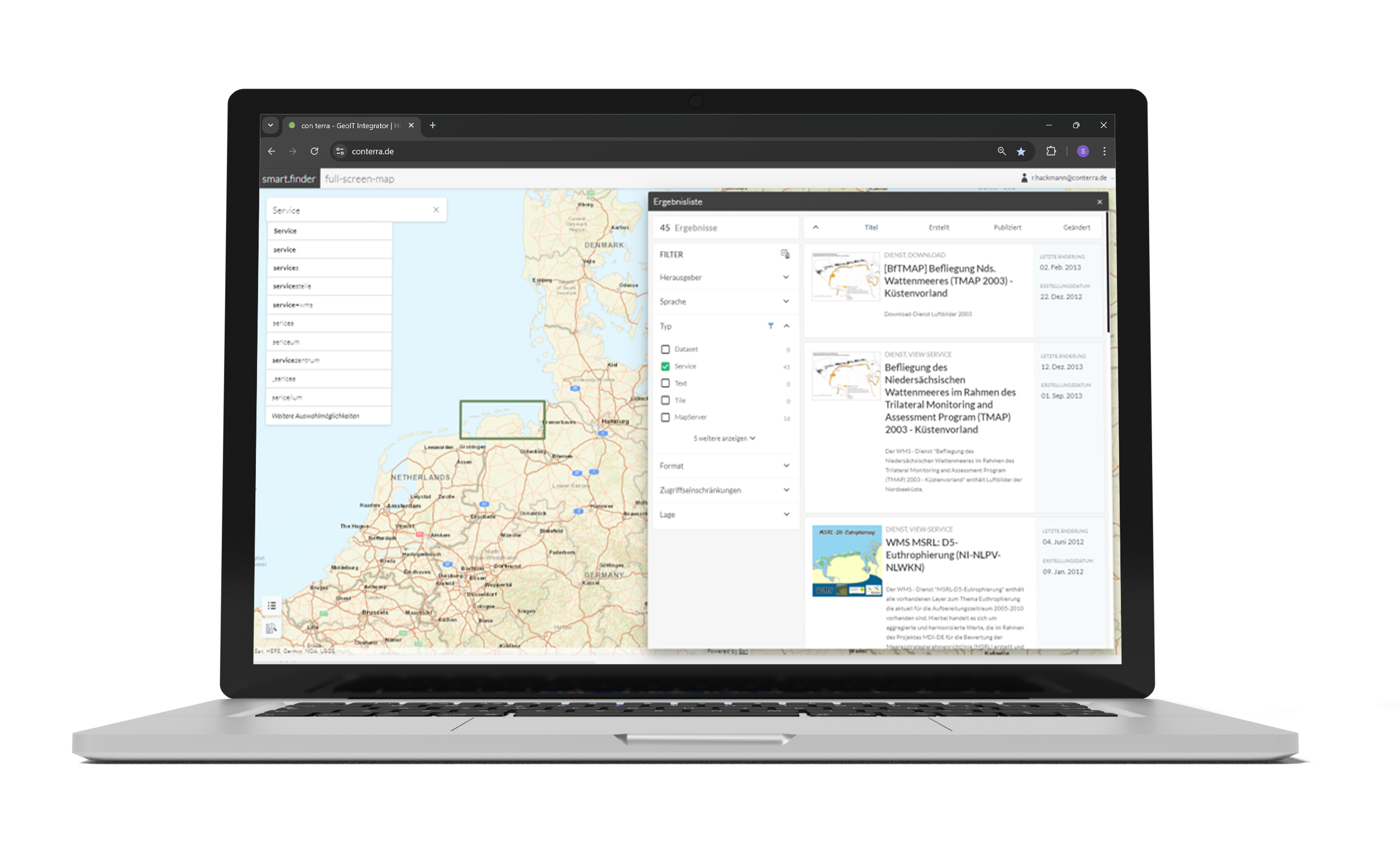Open the list icon on map toolbar

click(272, 605)
